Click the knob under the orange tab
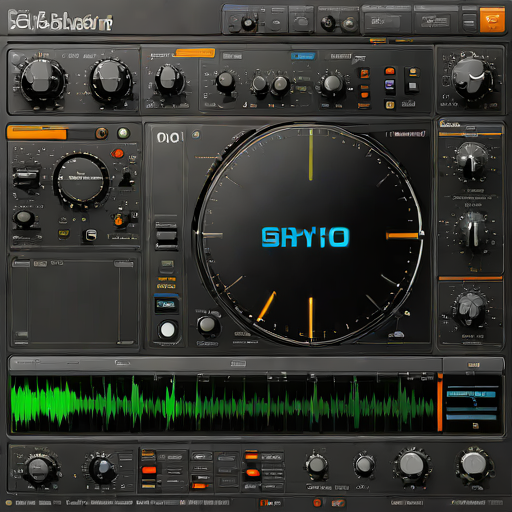This screenshot has width=512, height=512. (169, 80)
